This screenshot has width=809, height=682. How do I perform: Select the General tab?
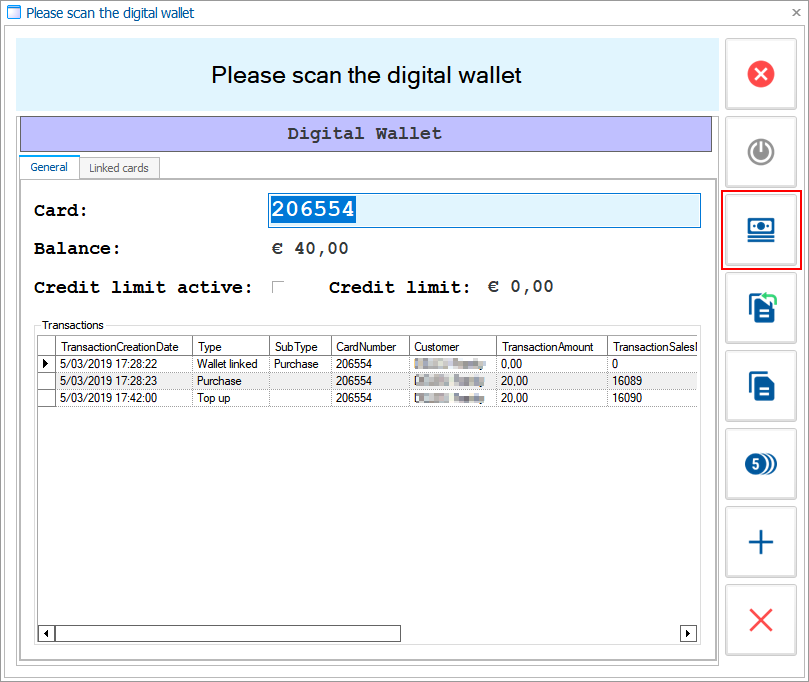pyautogui.click(x=49, y=167)
